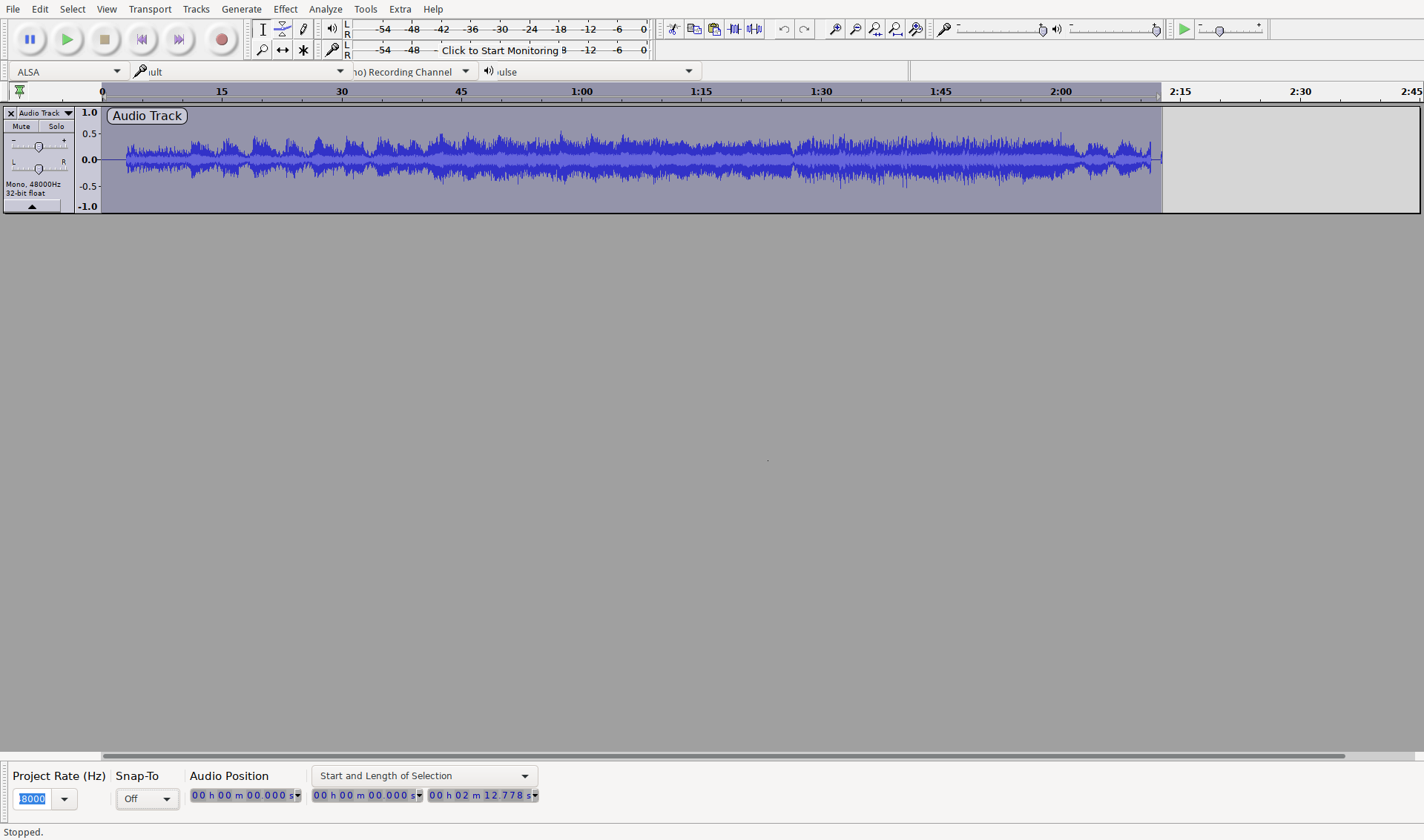Select the Time Shift tool

[x=283, y=50]
